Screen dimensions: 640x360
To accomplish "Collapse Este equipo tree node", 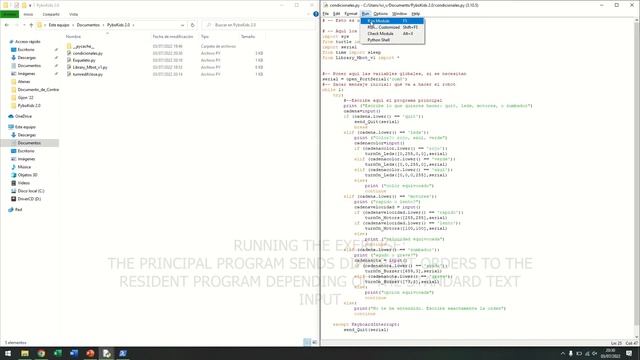I will point(25,127).
